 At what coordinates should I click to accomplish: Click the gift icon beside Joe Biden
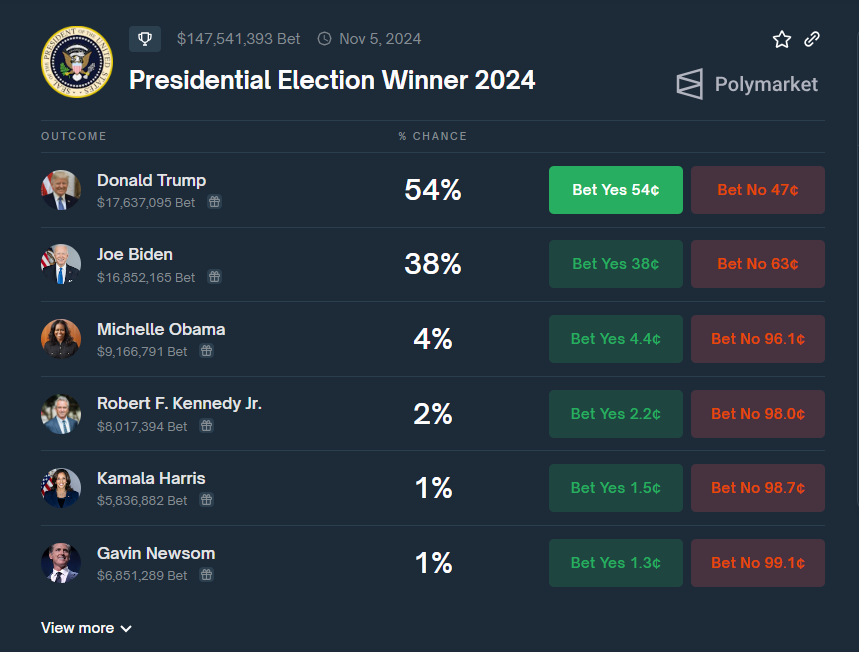point(214,277)
